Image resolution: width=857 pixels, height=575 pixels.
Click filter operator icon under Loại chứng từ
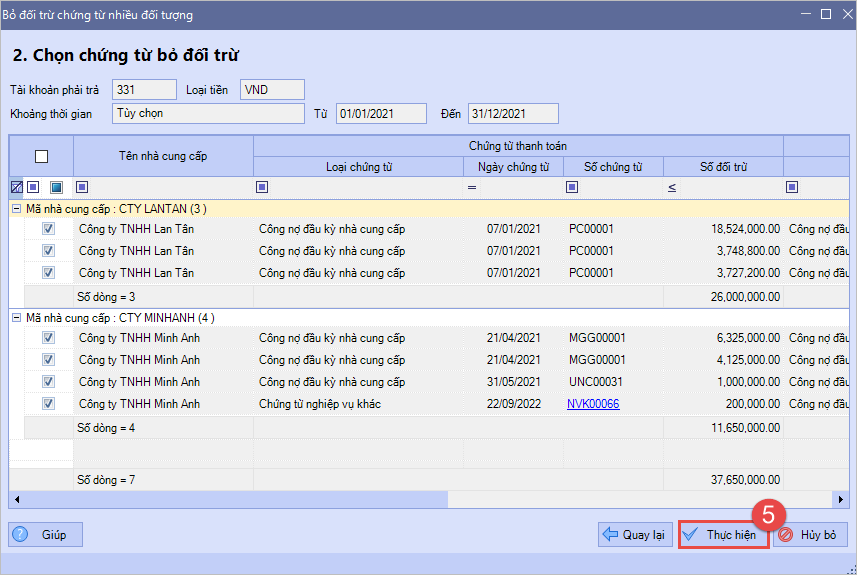pyautogui.click(x=262, y=187)
